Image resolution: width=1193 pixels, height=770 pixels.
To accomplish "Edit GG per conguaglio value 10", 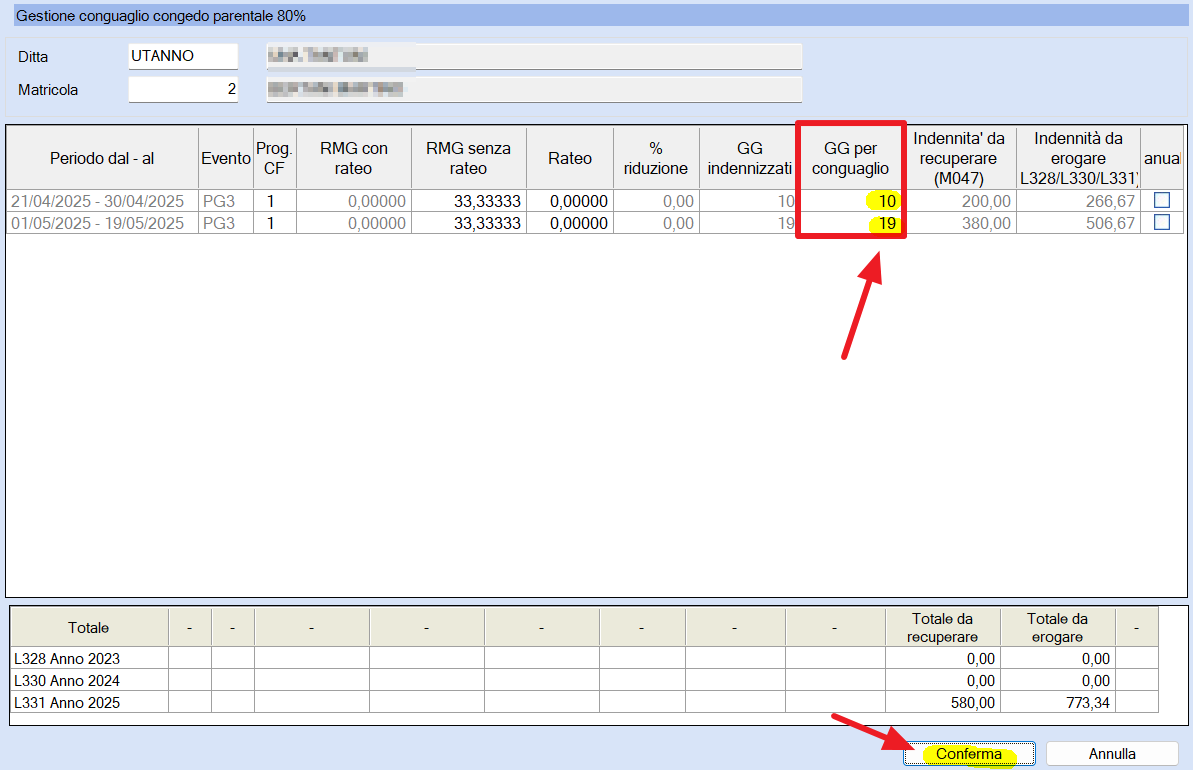I will 851,201.
